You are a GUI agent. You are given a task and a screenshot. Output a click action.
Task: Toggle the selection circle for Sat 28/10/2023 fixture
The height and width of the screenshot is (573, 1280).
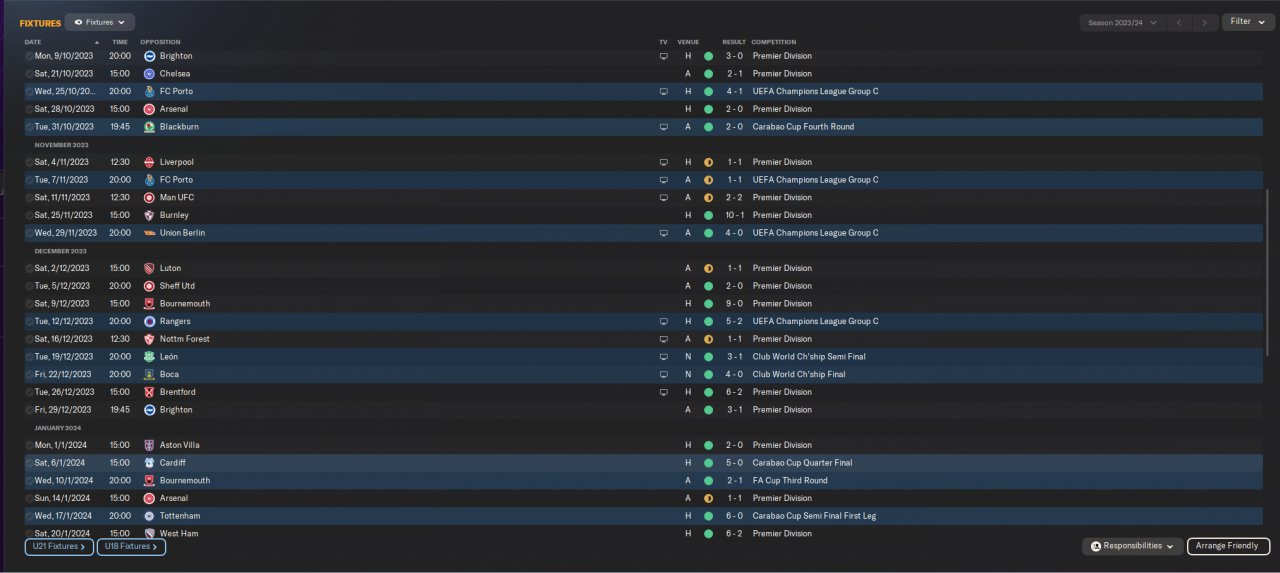(30, 109)
